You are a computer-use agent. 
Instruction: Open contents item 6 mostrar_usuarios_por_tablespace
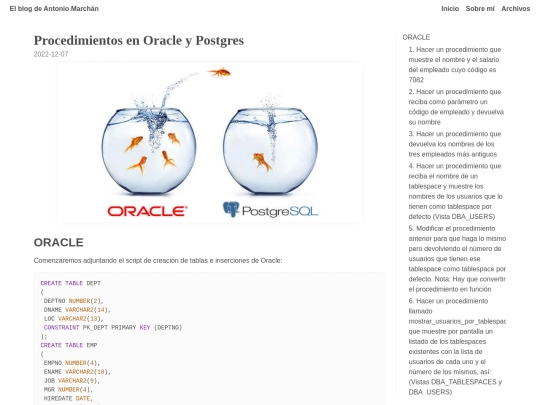click(x=457, y=346)
